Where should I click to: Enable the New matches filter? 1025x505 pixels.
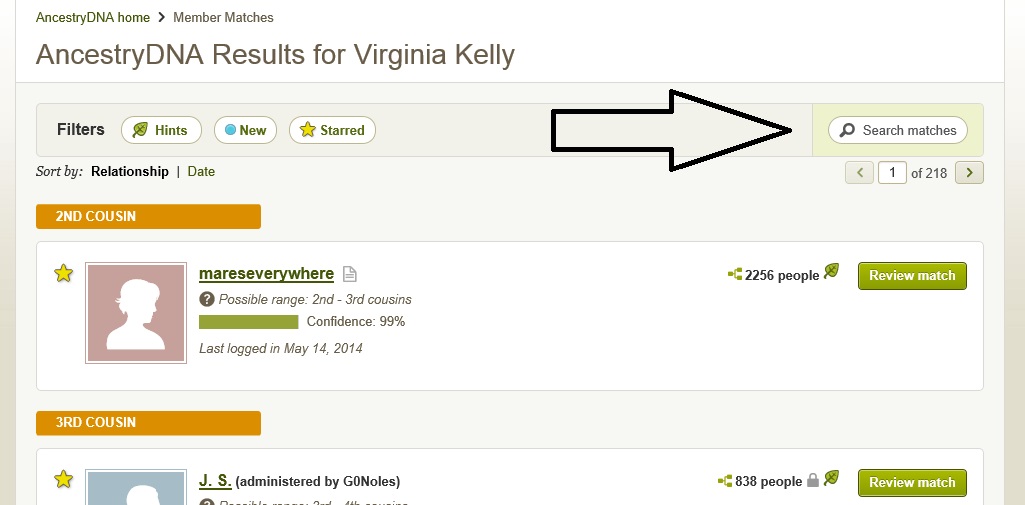pyautogui.click(x=245, y=130)
